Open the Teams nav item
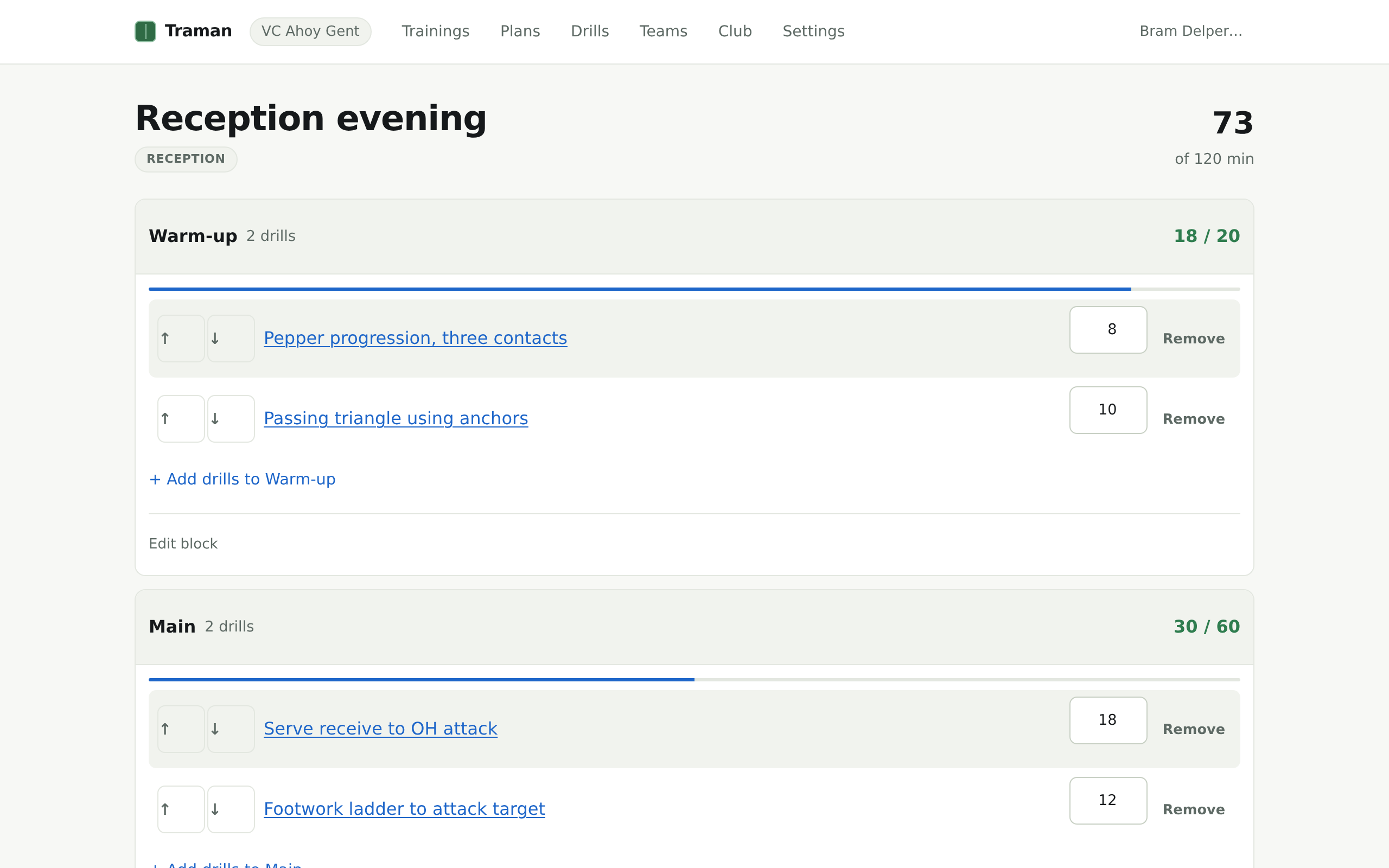 pos(663,31)
